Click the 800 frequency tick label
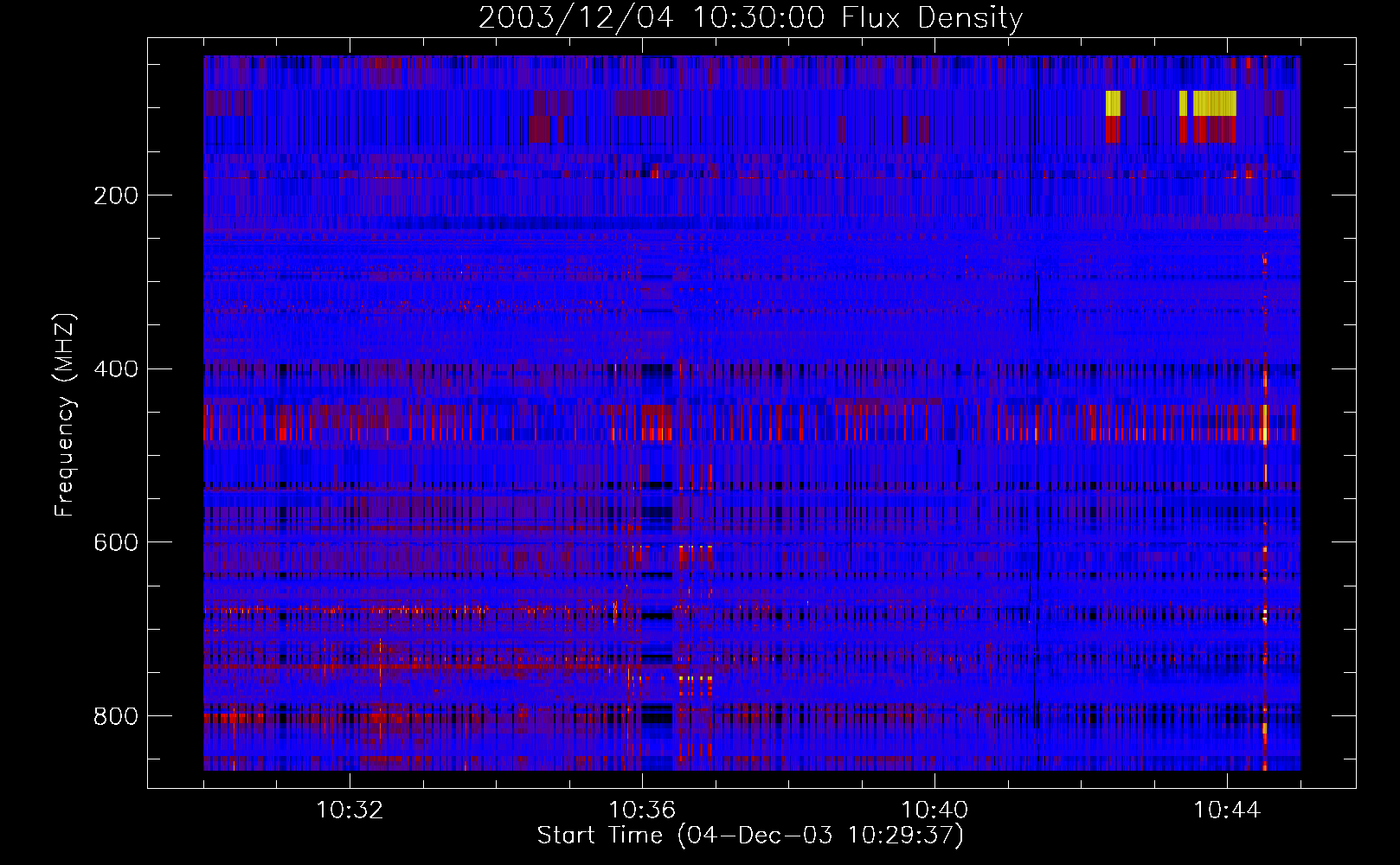 pos(116,716)
